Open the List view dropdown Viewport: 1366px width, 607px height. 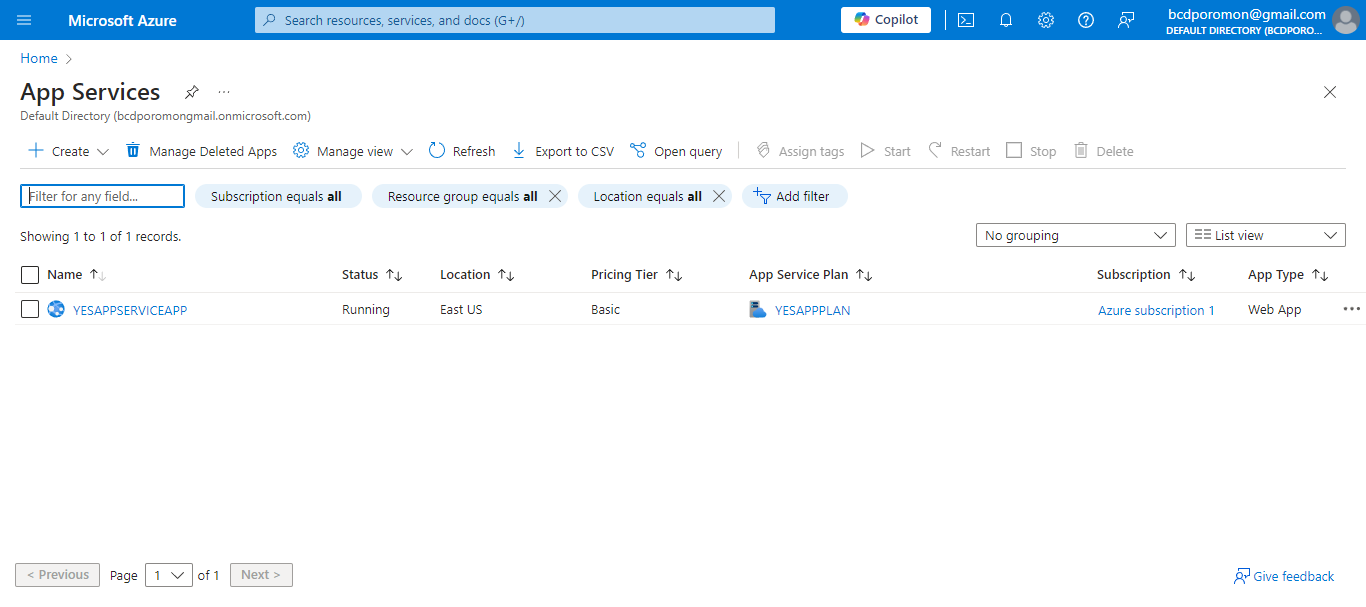pos(1266,235)
